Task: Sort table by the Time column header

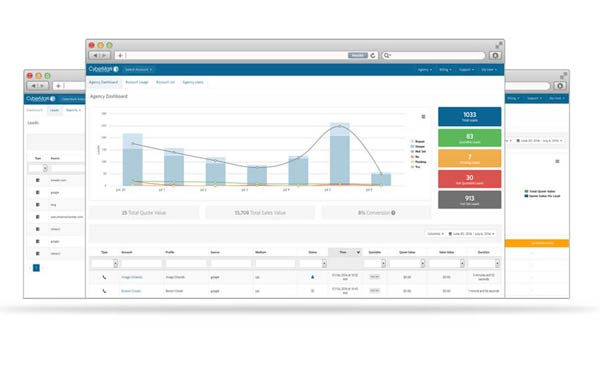Action: [x=344, y=252]
